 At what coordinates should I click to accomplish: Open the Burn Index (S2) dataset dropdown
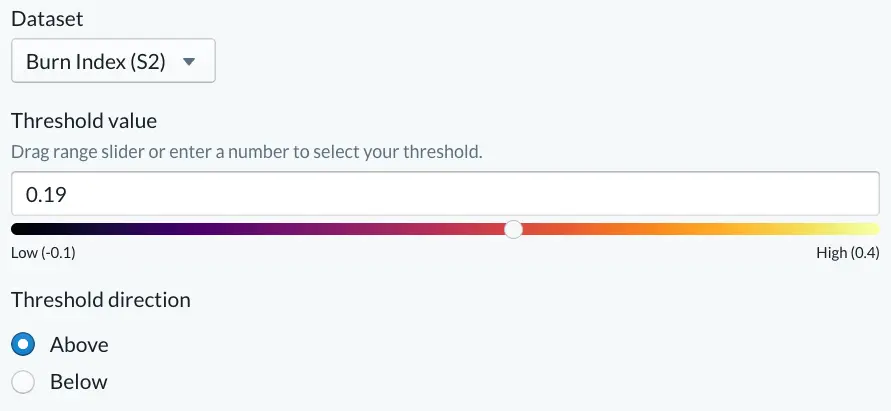[113, 61]
